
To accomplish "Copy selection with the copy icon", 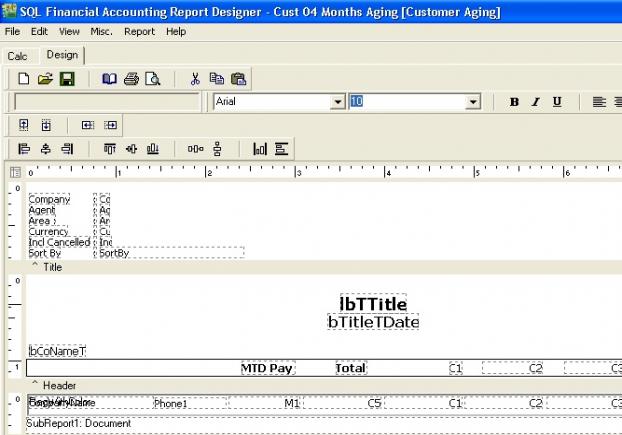I will (217, 79).
